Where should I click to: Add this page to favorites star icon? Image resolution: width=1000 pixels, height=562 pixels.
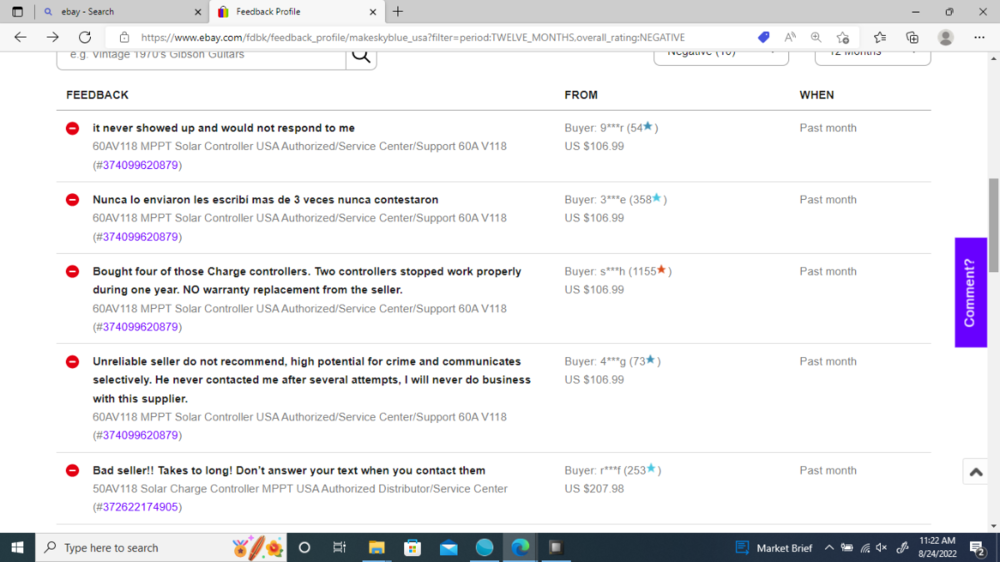pyautogui.click(x=843, y=38)
